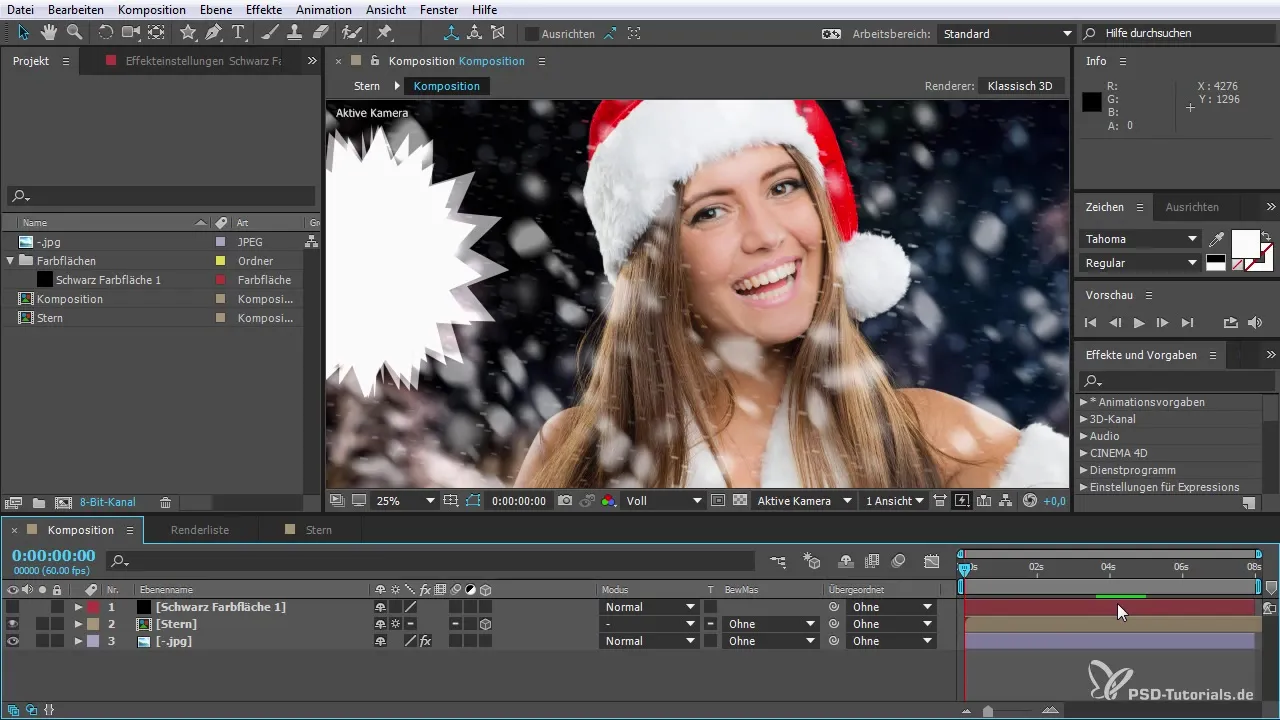Toggle shy switch on Schwarz Farbfläche 1

[x=380, y=607]
